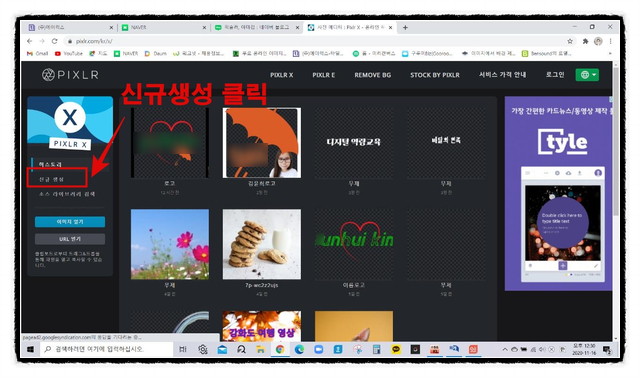Open the green globe language dropdown
The image size is (640, 378).
(587, 75)
